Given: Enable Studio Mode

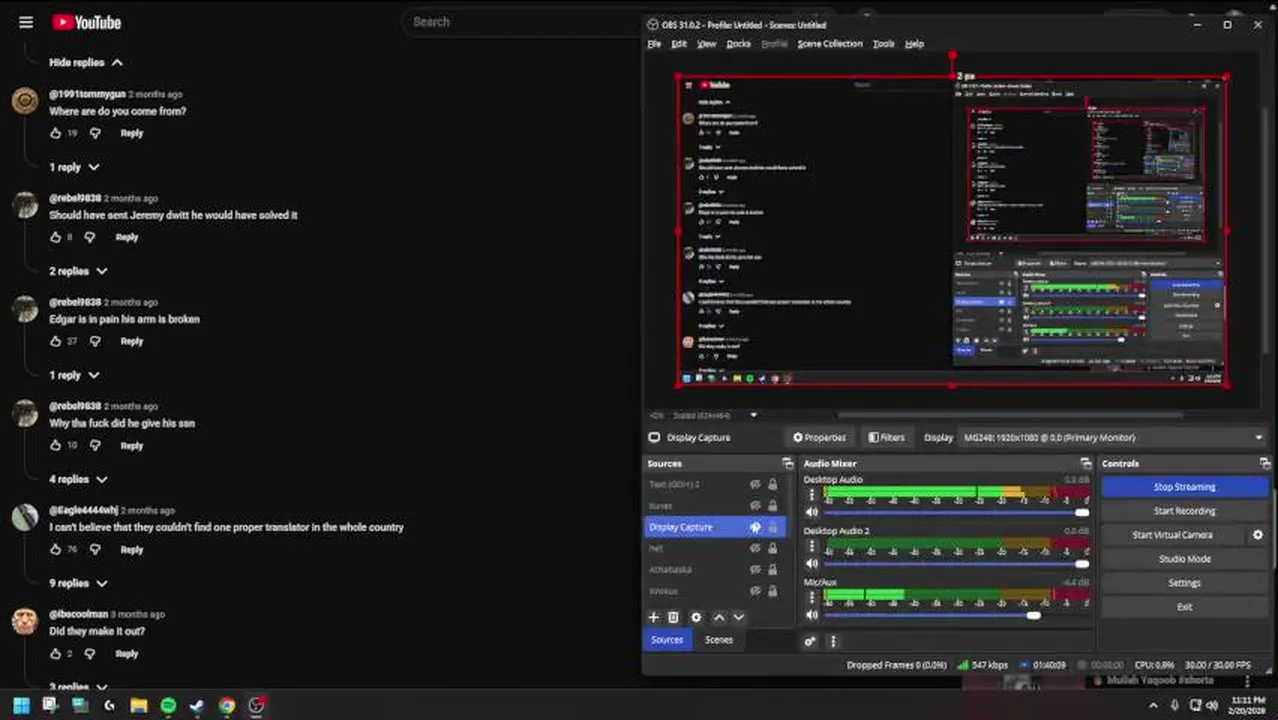Looking at the screenshot, I should [x=1185, y=559].
